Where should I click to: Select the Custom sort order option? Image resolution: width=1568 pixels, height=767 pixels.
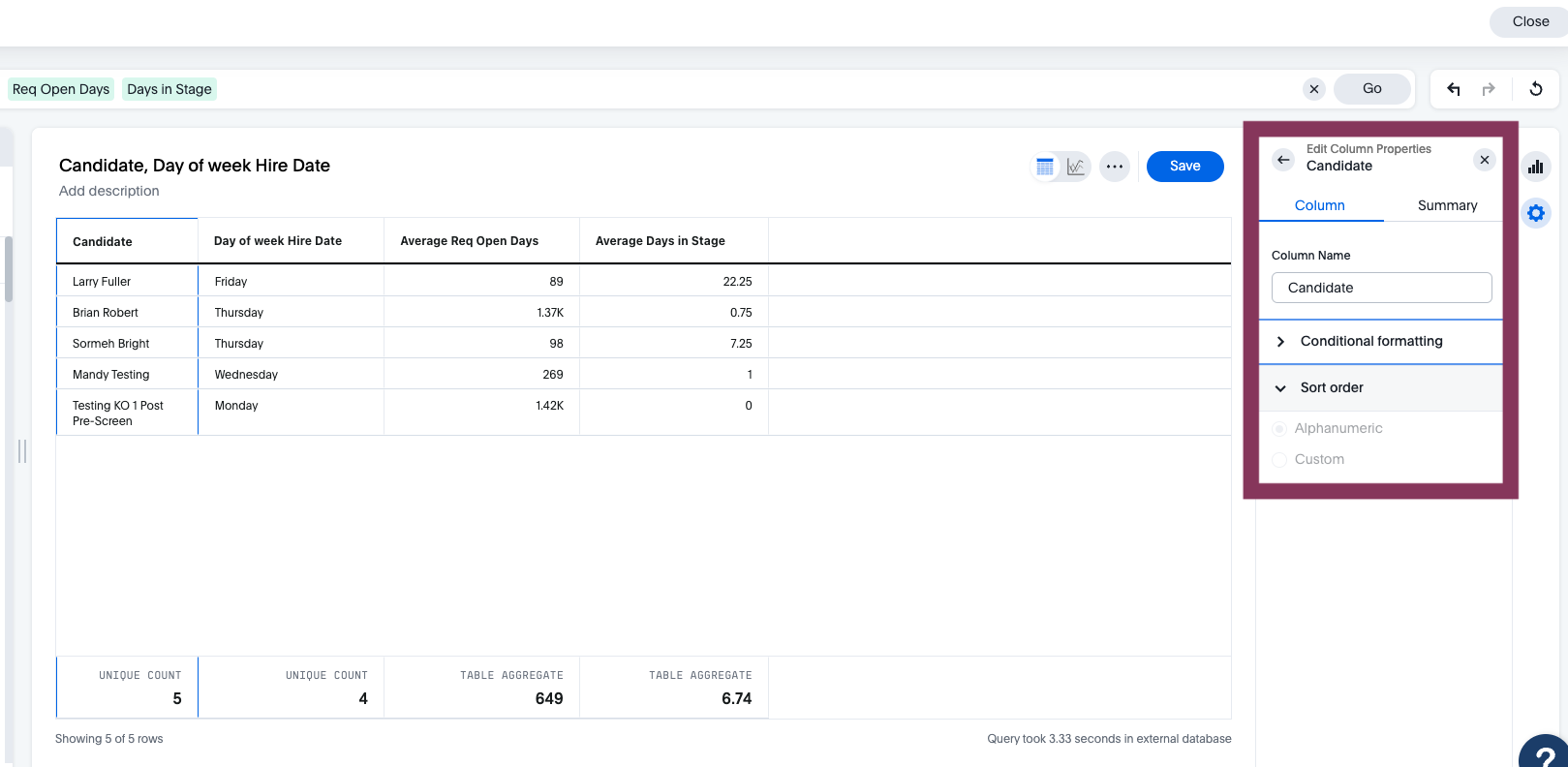[x=1279, y=459]
